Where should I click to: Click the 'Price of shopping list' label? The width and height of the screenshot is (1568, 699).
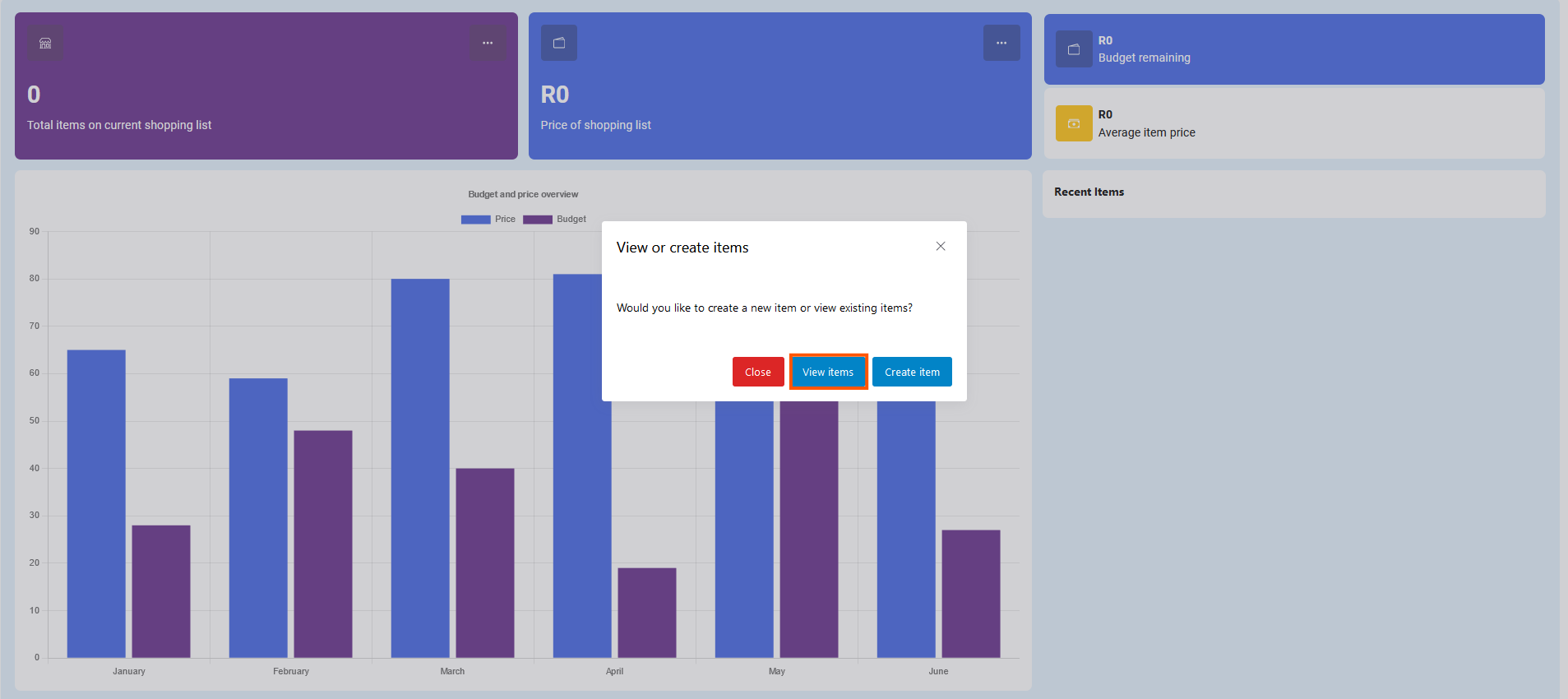[595, 125]
